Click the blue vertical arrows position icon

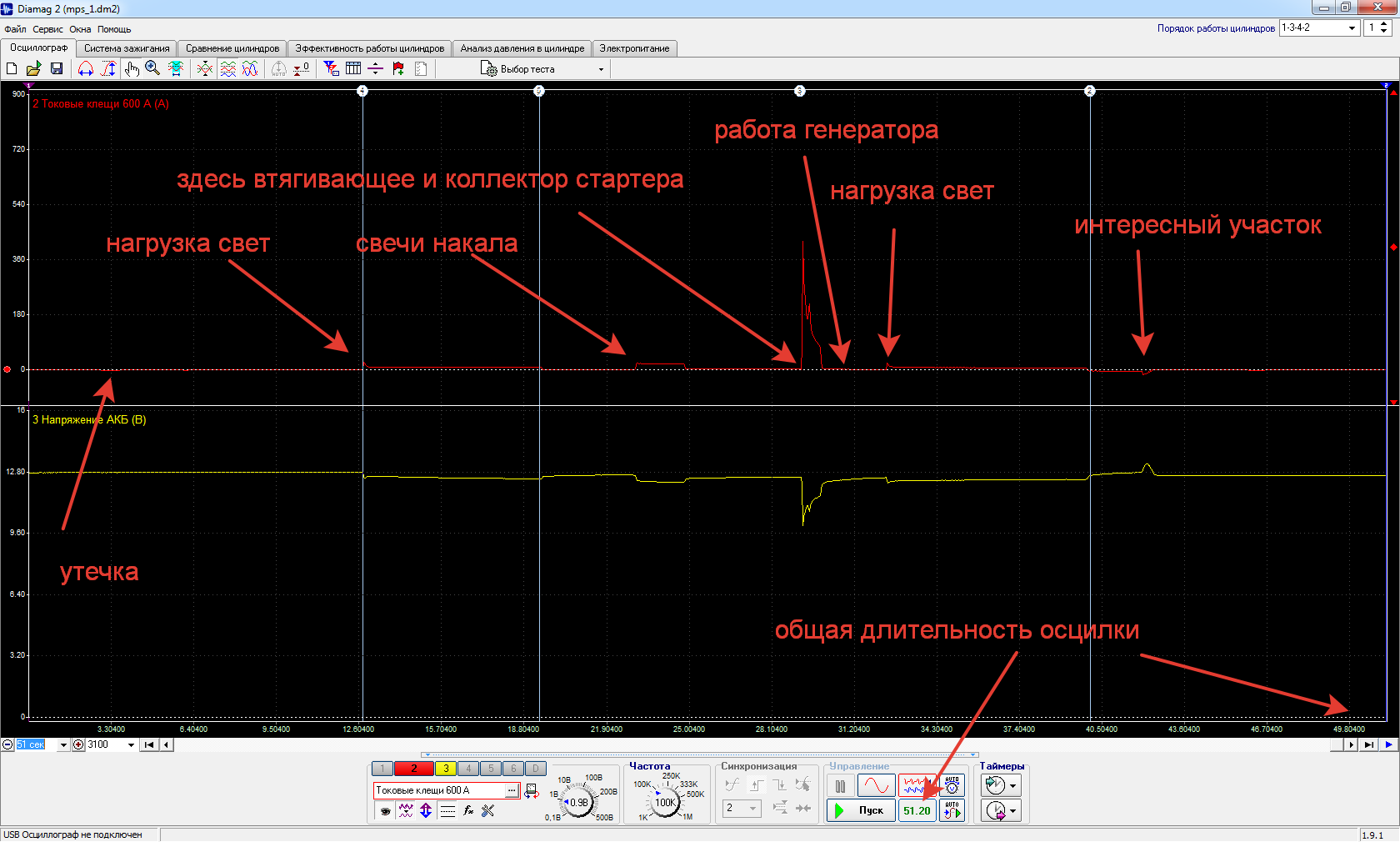pyautogui.click(x=426, y=810)
